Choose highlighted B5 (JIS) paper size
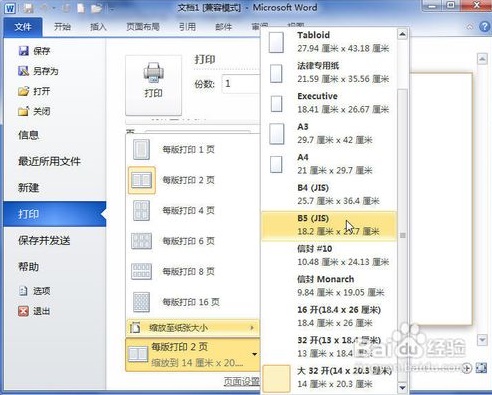This screenshot has width=492, height=395. [x=329, y=225]
